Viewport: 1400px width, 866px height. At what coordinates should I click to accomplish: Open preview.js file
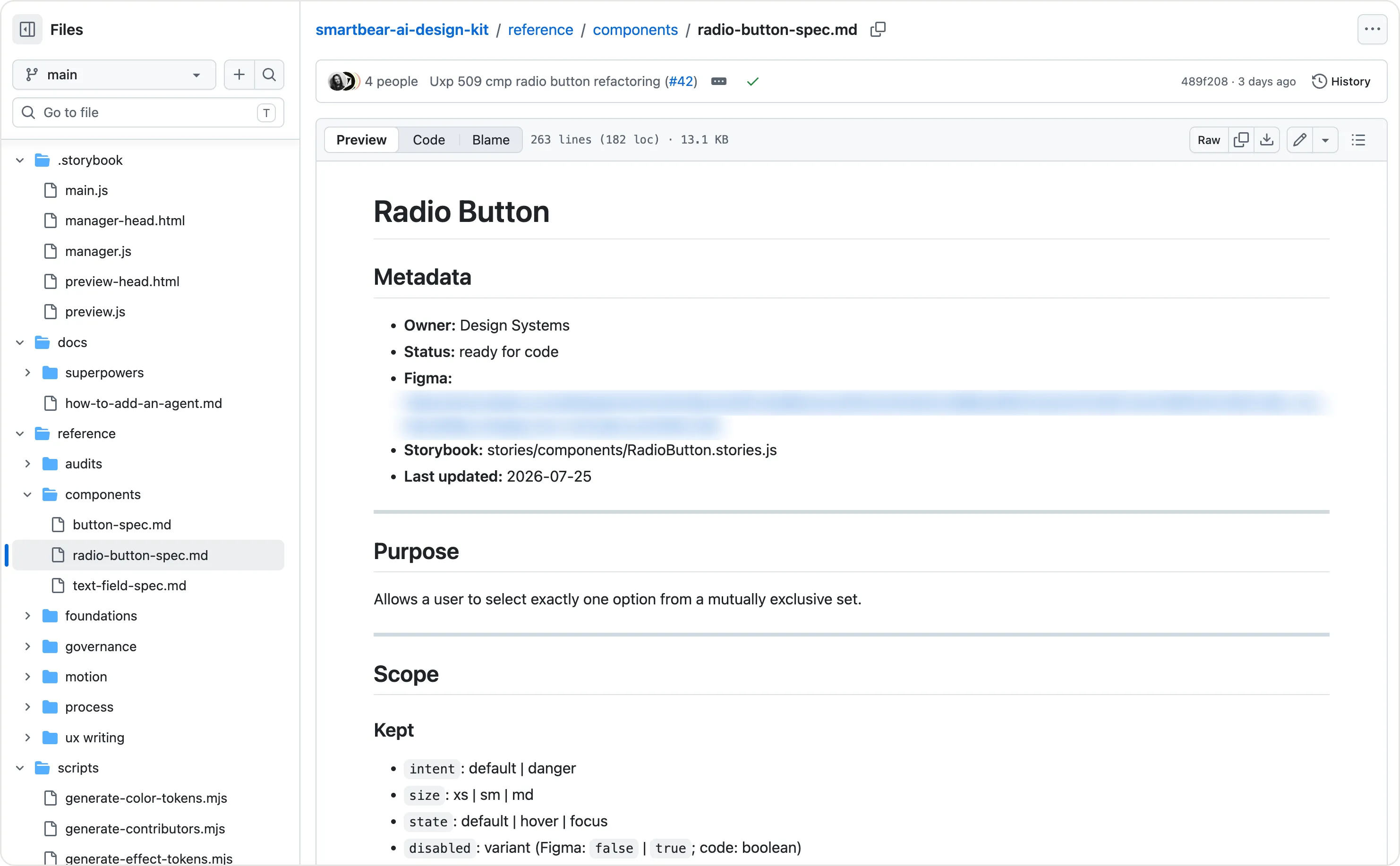click(95, 312)
